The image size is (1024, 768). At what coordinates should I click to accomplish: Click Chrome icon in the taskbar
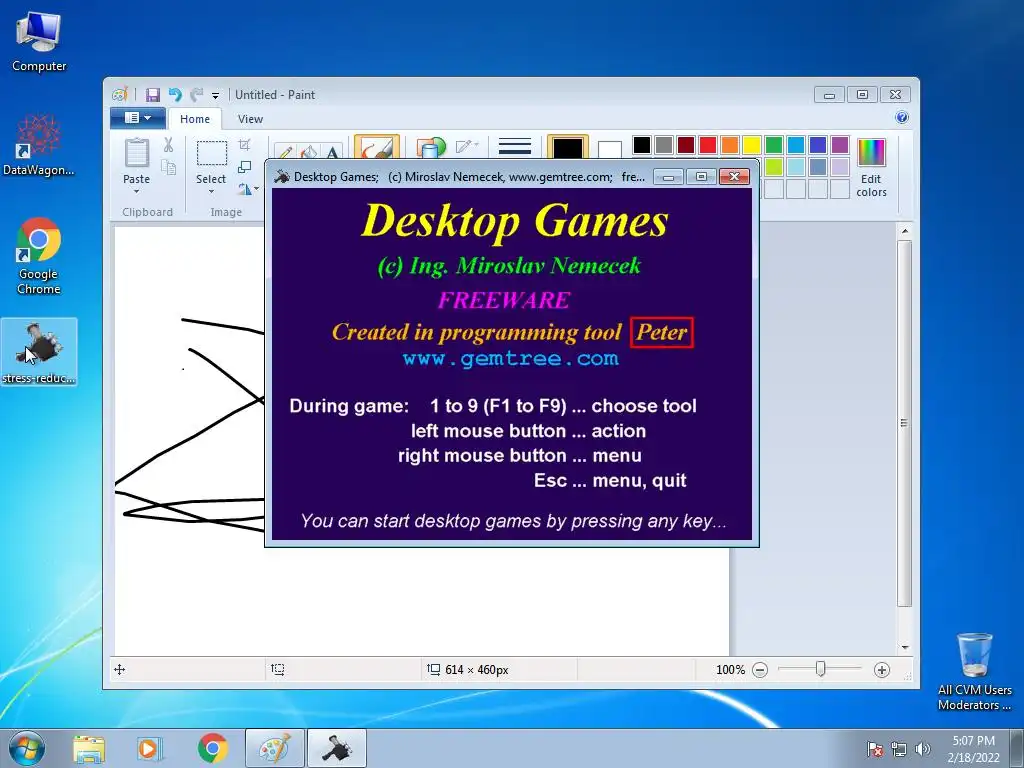[x=213, y=748]
